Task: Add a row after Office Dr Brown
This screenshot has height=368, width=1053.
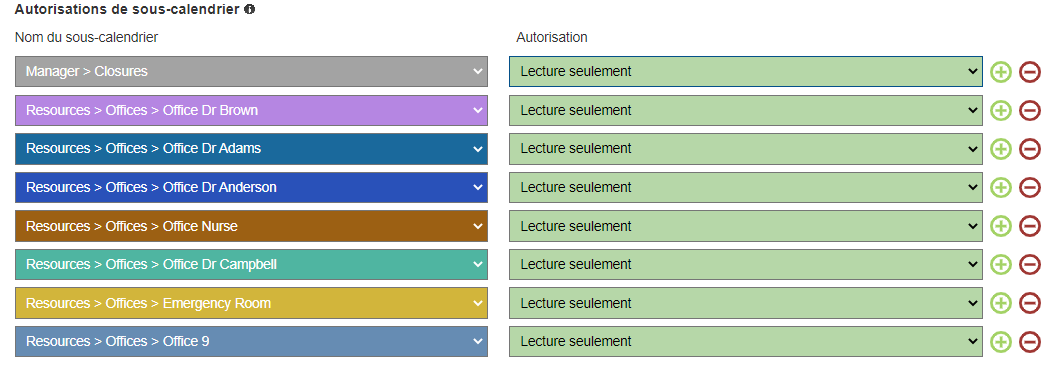Action: coord(1001,110)
